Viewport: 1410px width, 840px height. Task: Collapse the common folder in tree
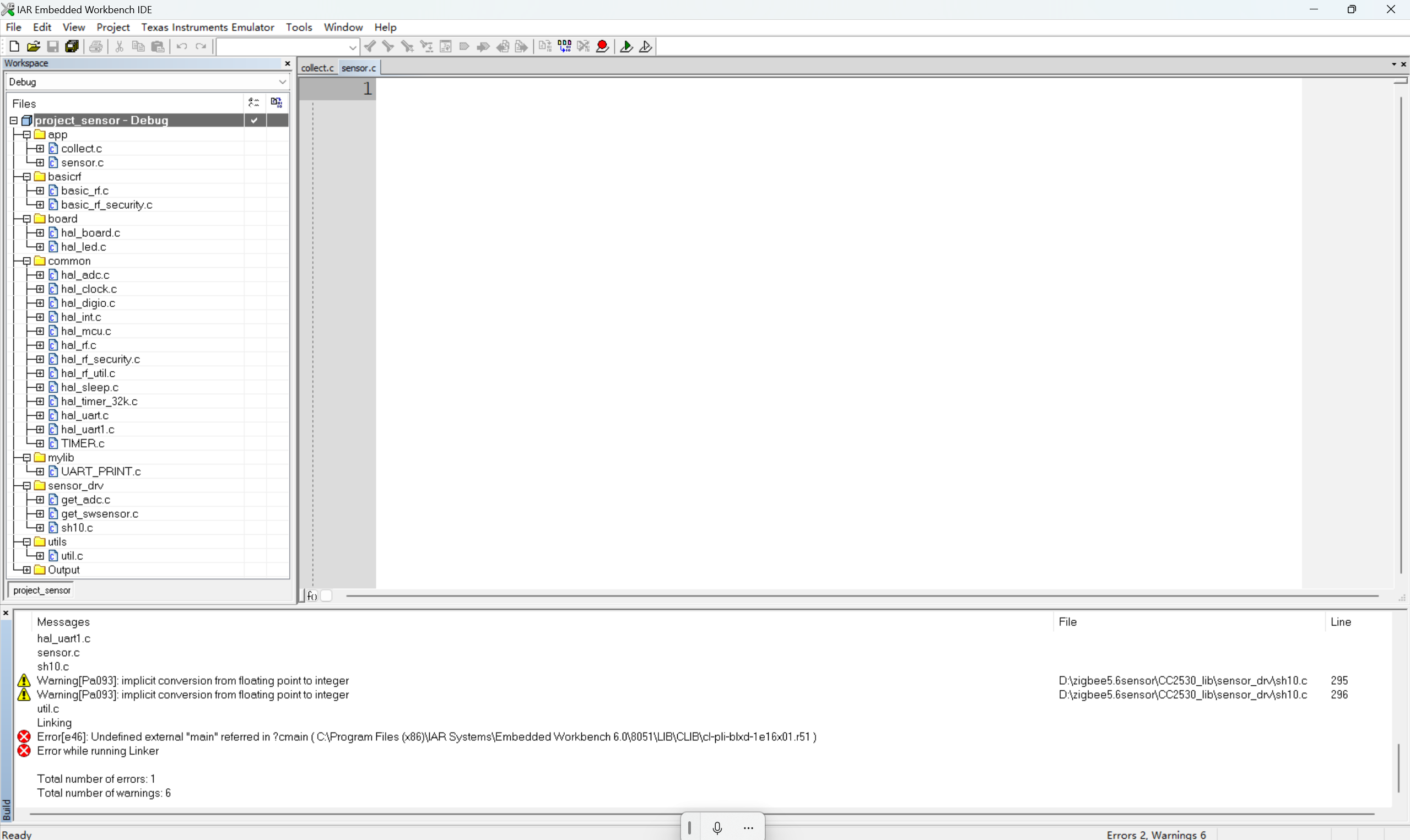pos(26,261)
